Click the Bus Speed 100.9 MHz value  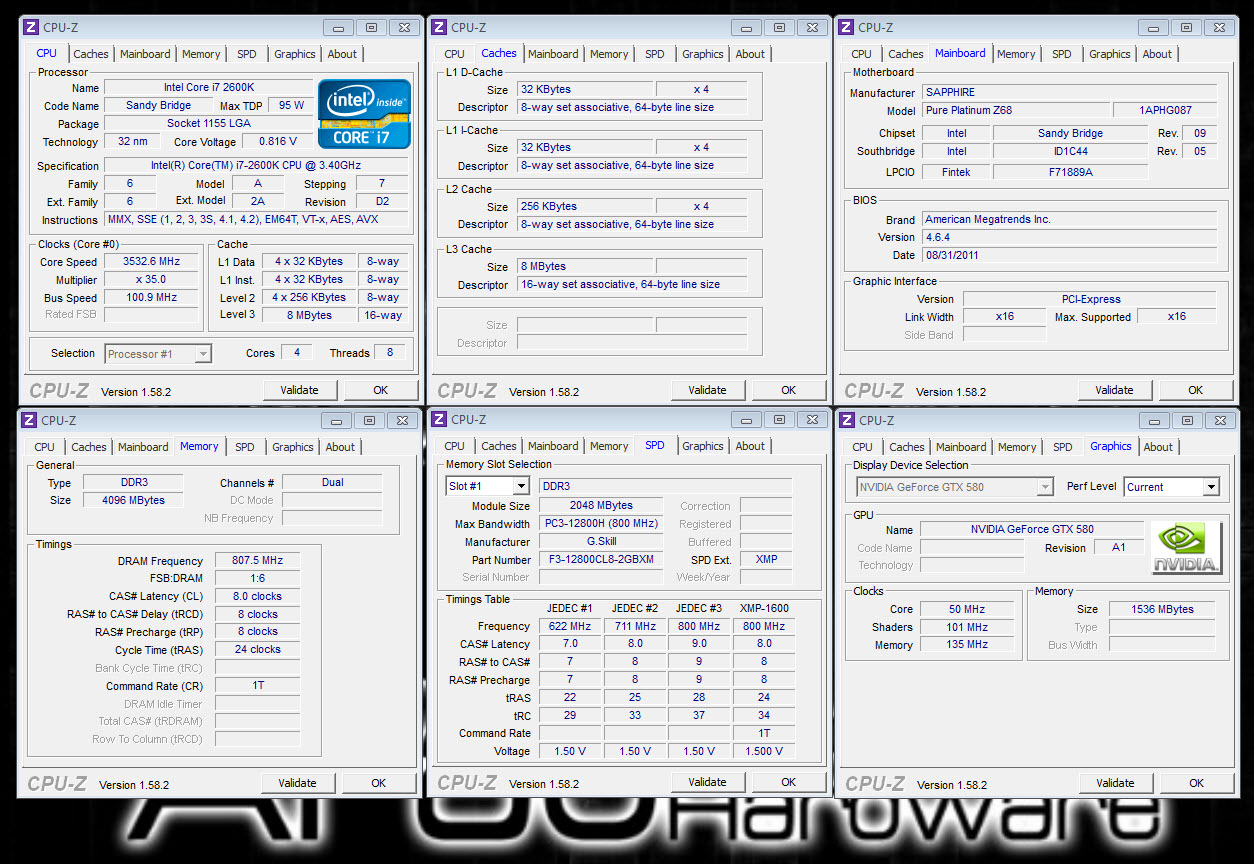click(150, 298)
